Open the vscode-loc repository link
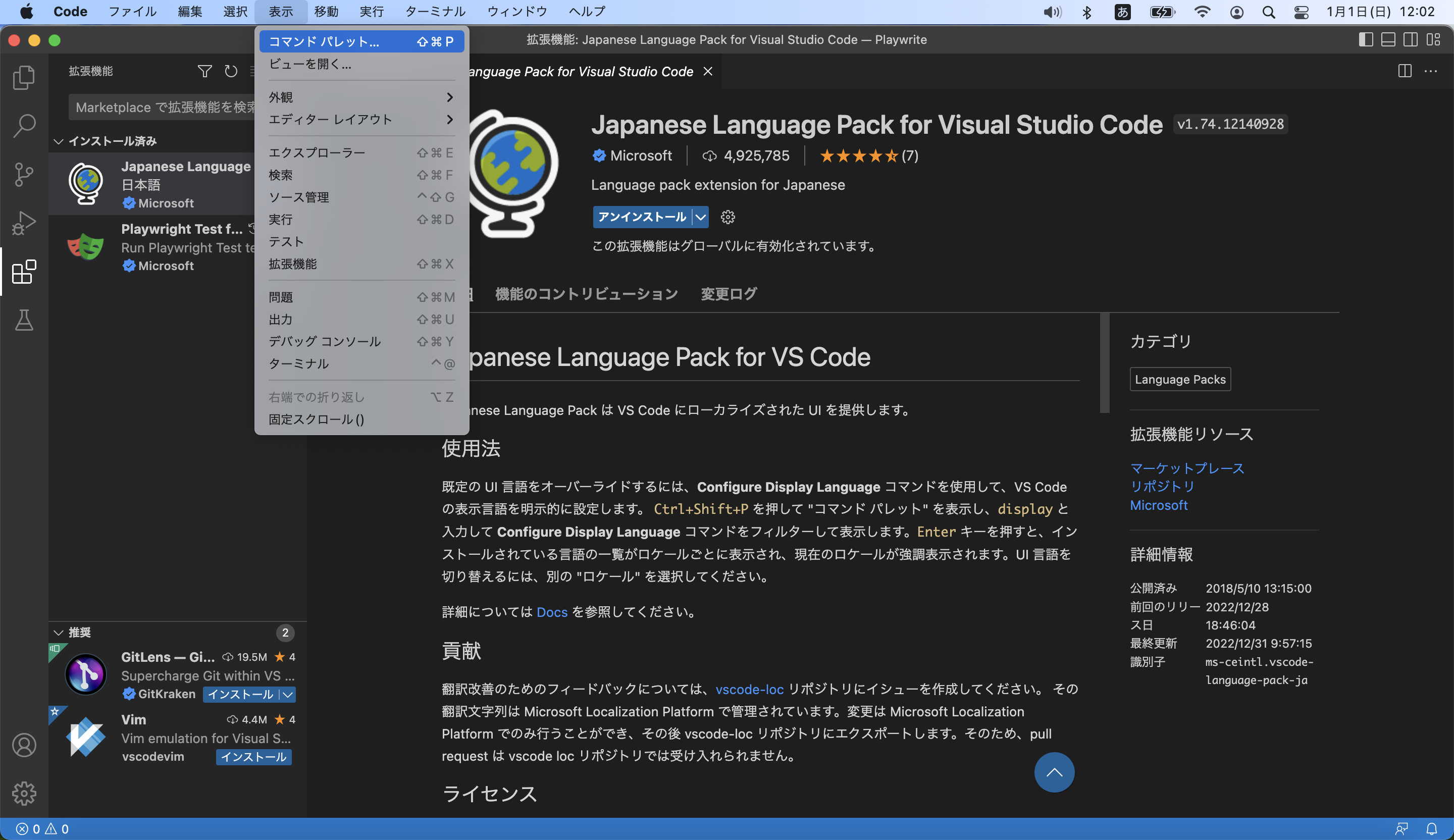The height and width of the screenshot is (840, 1454). tap(749, 689)
